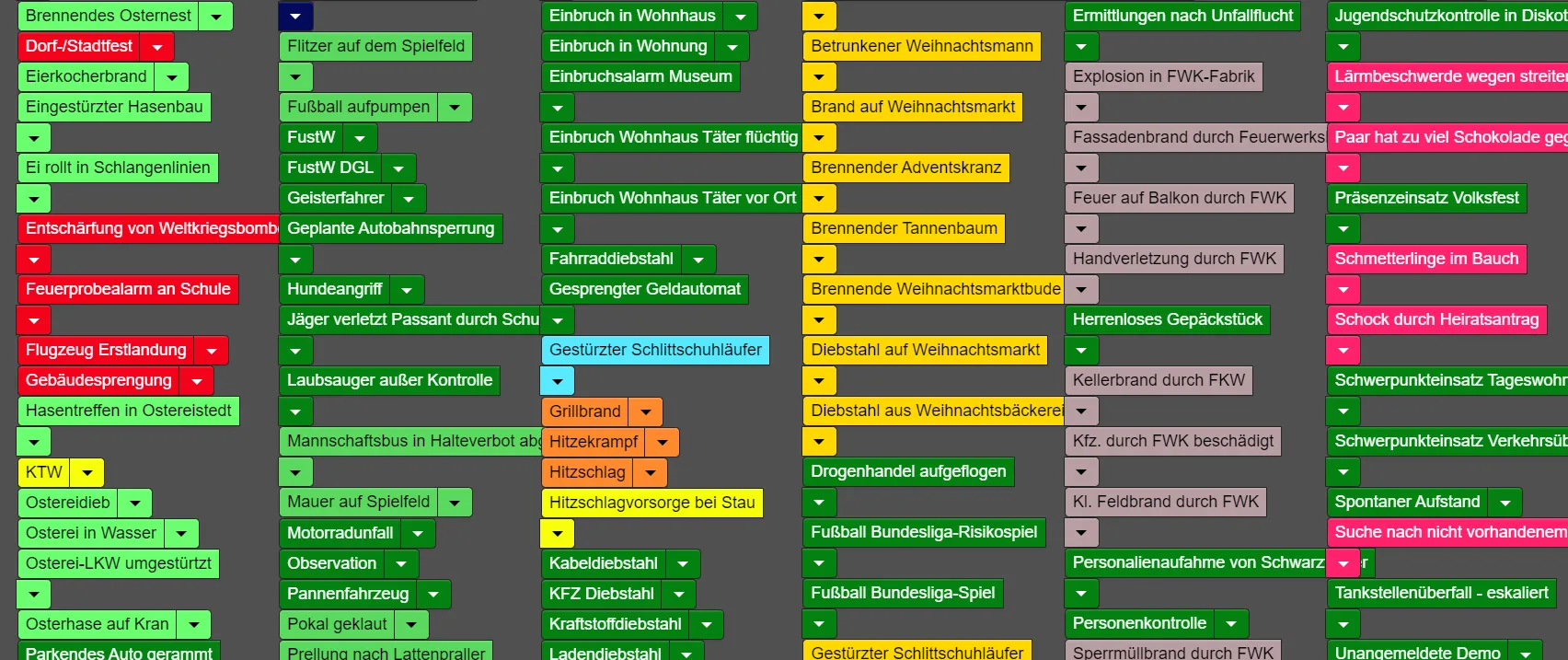Open the yellow KTW dropdown arrow

point(87,472)
